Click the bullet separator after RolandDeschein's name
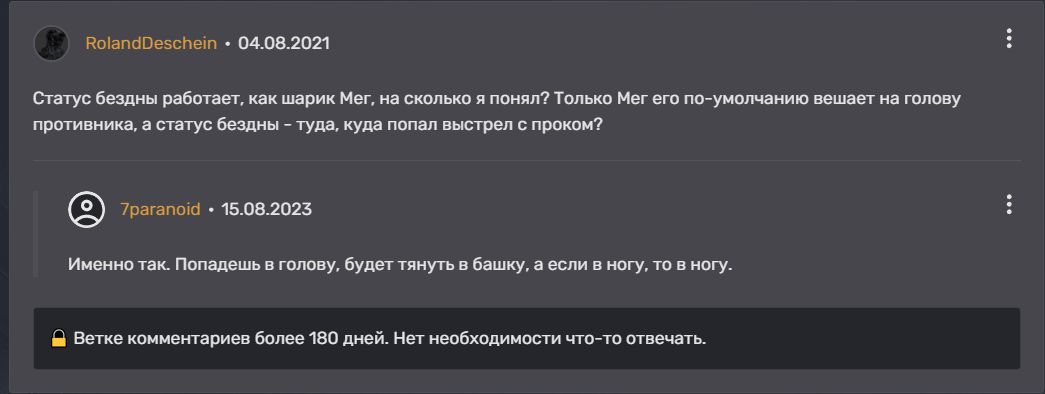The width and height of the screenshot is (1045, 394). point(227,44)
